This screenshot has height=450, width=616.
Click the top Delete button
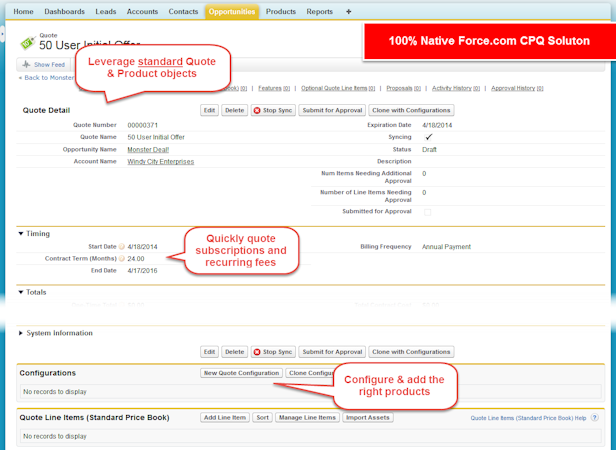(x=235, y=110)
